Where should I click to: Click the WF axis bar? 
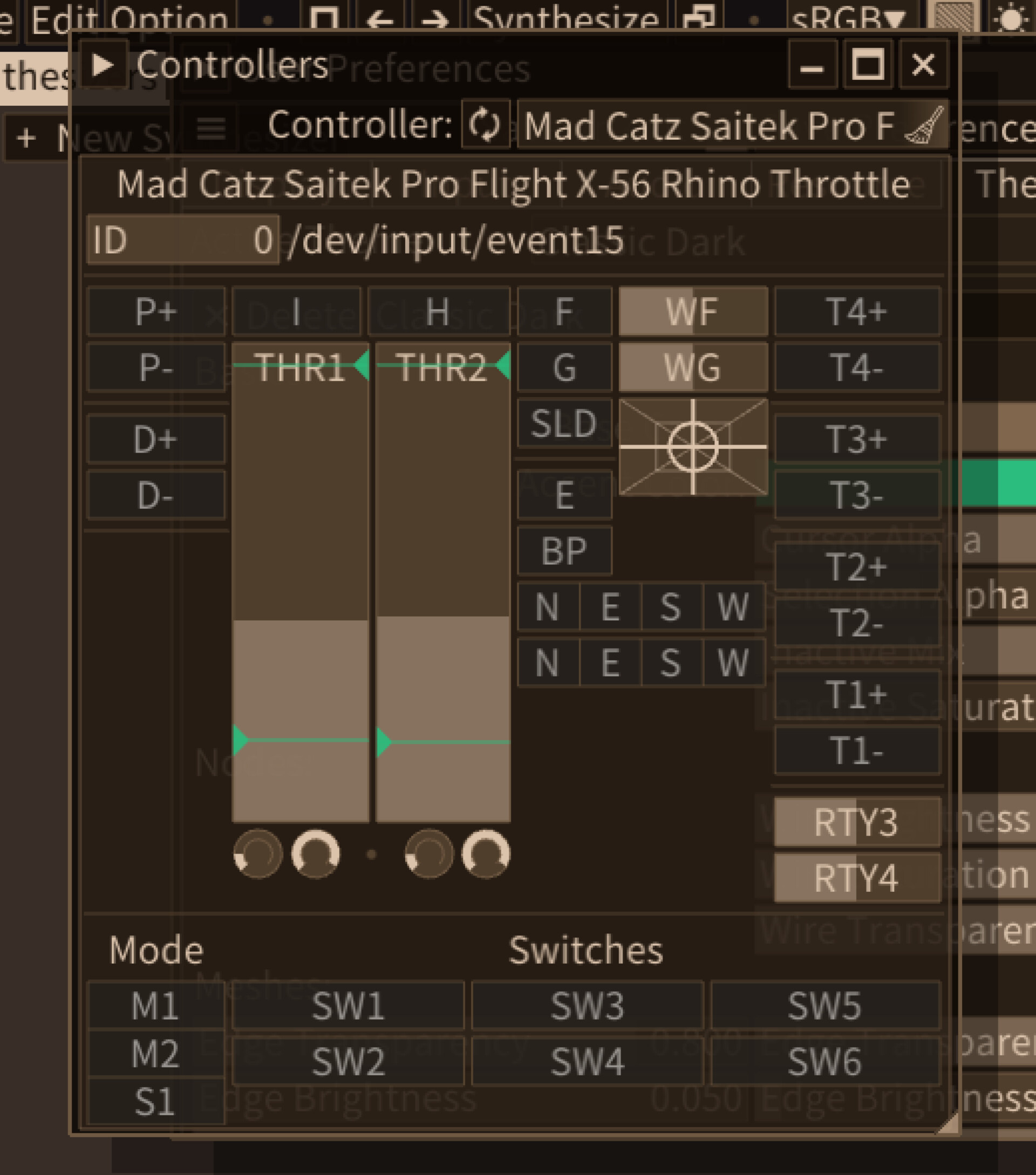coord(693,311)
